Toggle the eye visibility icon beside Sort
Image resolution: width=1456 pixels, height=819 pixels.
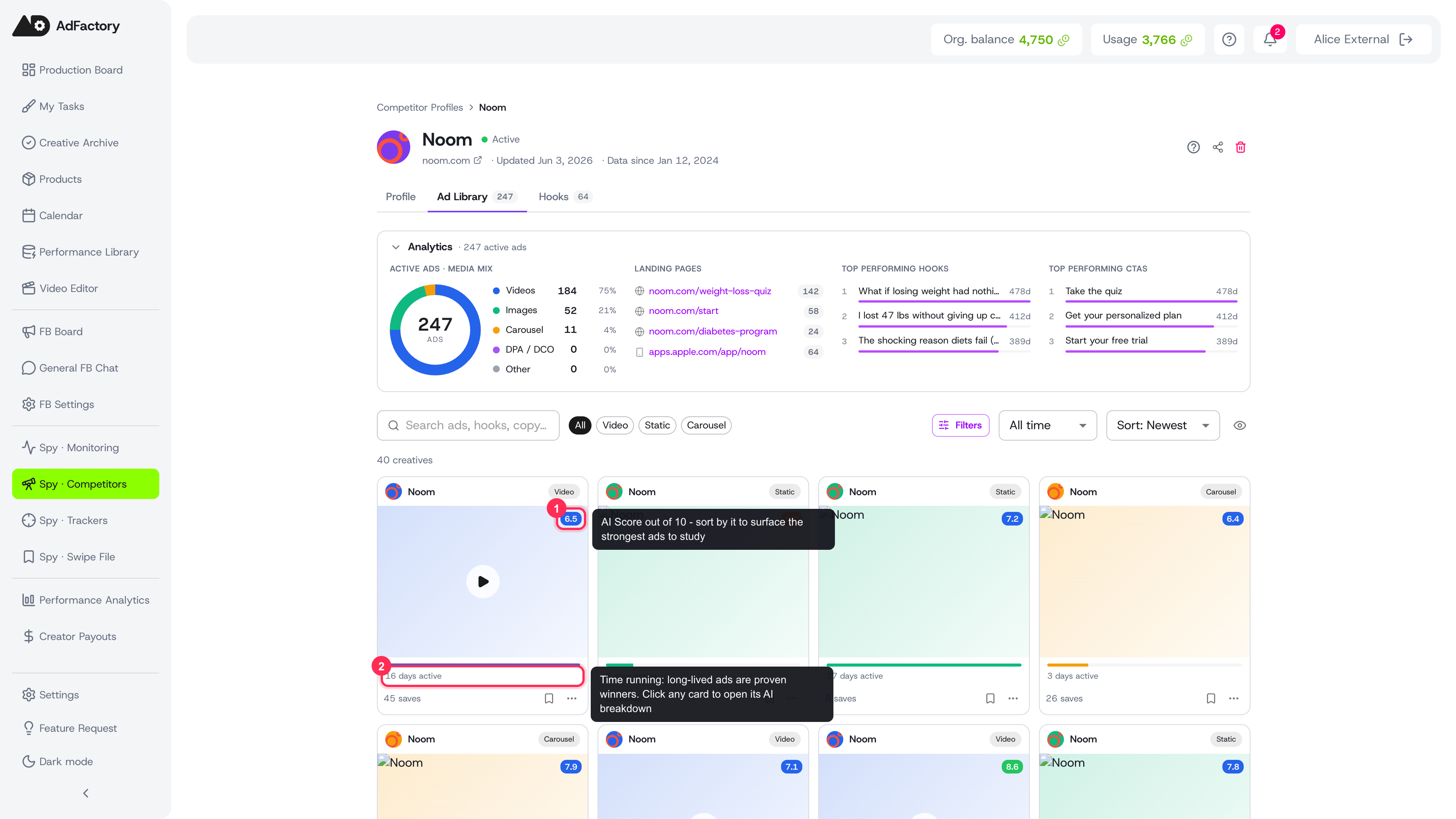(1239, 425)
